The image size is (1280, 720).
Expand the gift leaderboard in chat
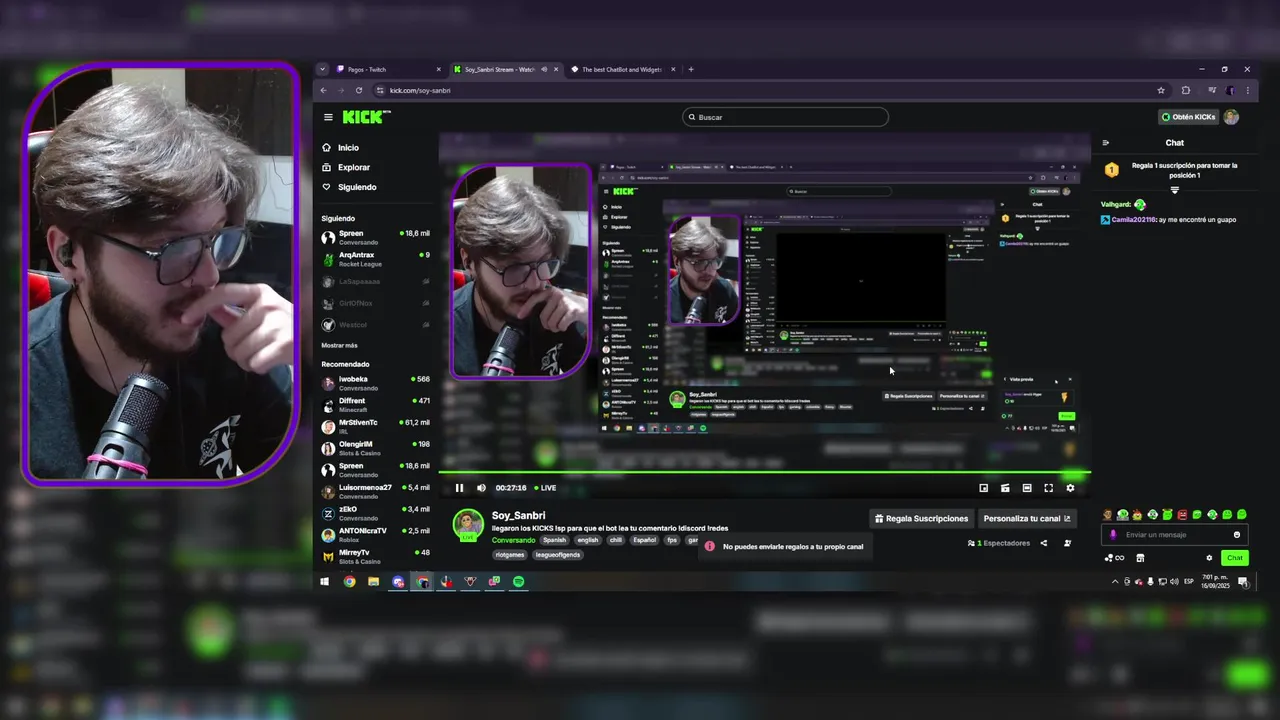tap(1175, 190)
